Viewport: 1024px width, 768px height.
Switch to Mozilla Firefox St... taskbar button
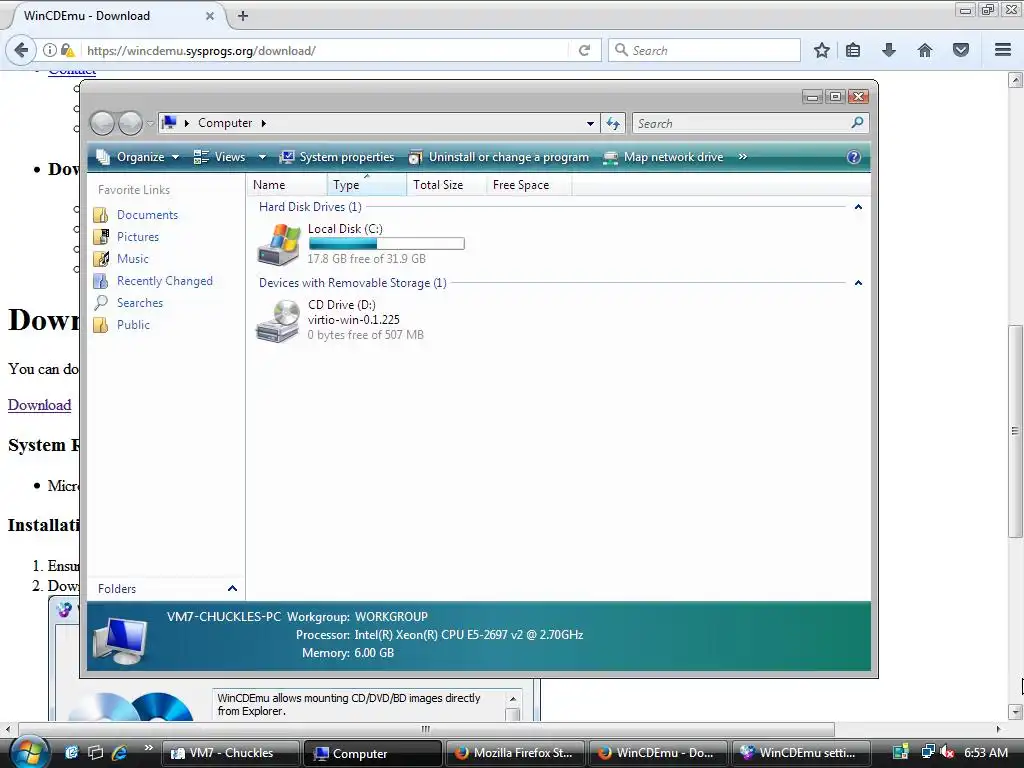(515, 753)
